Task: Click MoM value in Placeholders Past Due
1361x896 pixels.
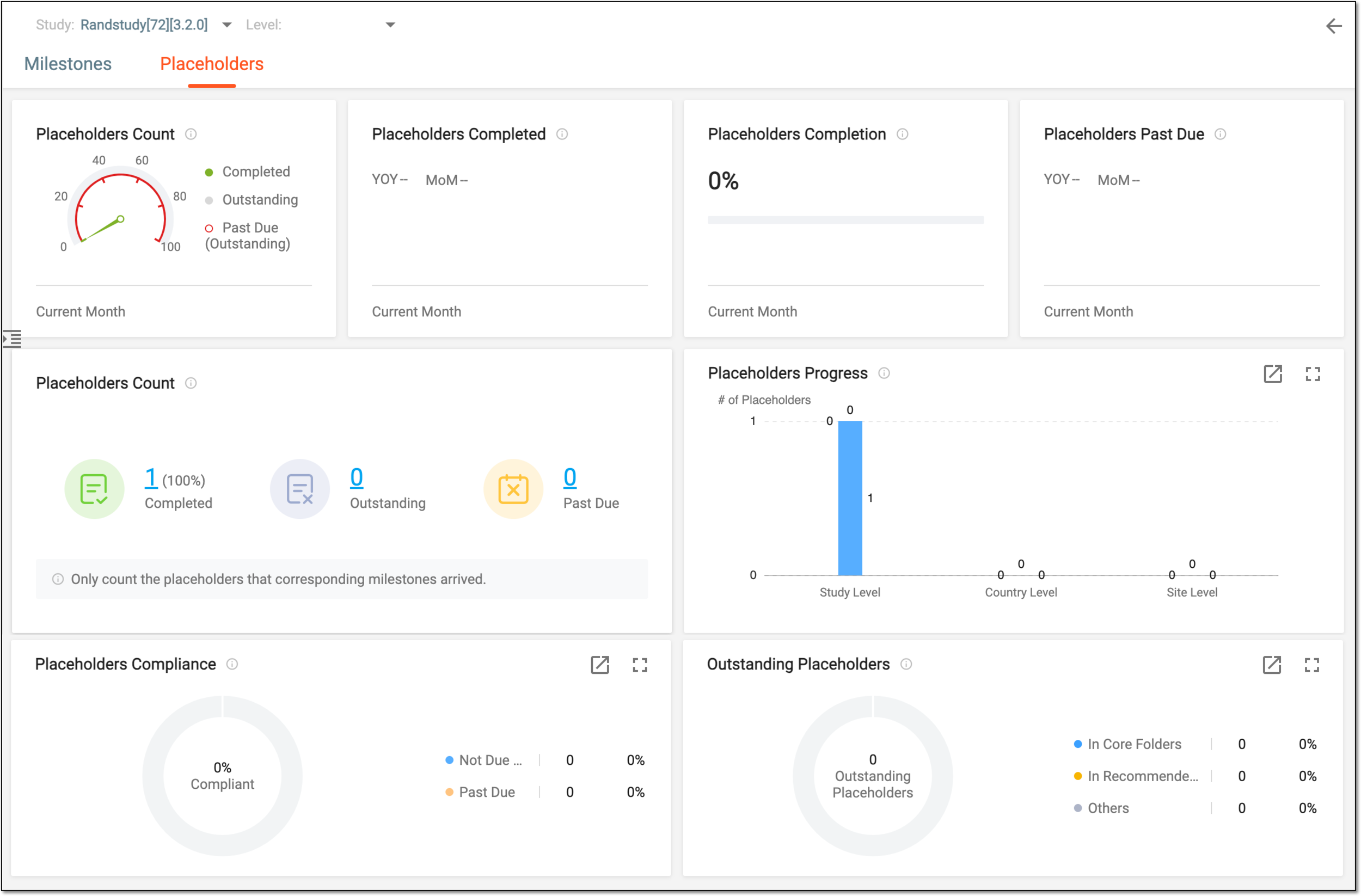Action: (1119, 180)
